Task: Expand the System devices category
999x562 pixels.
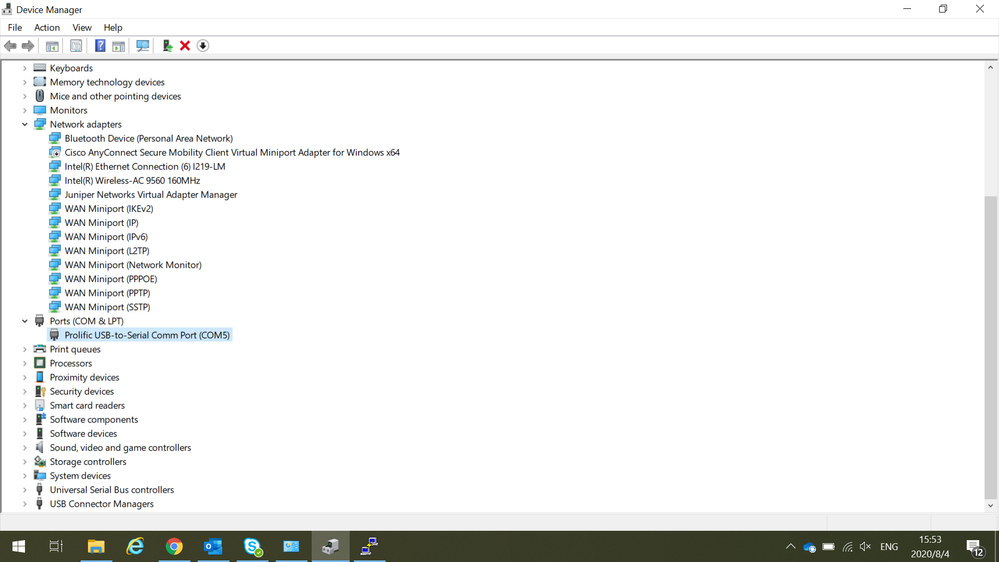Action: tap(25, 475)
